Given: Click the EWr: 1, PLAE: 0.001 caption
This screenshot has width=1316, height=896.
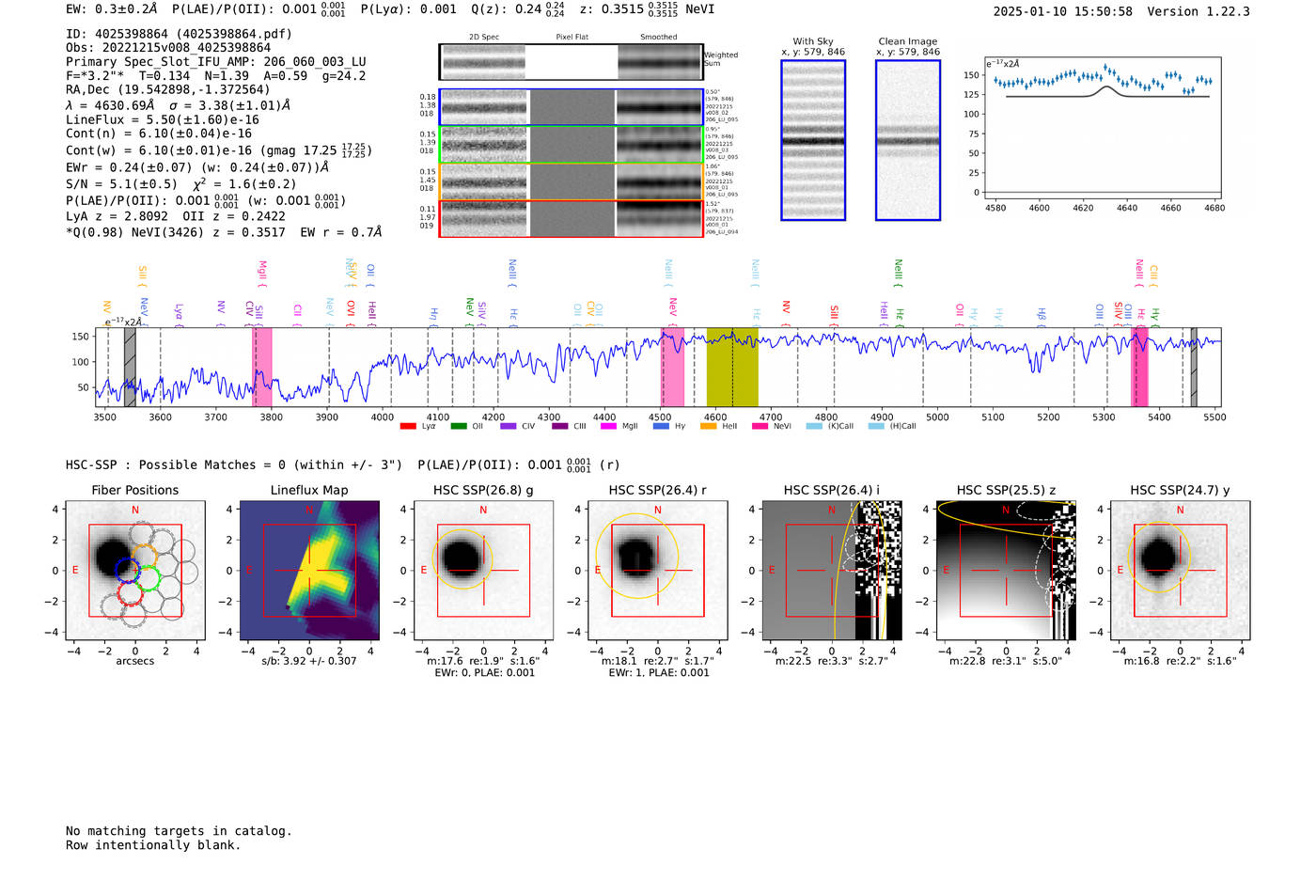Looking at the screenshot, I should click(658, 673).
